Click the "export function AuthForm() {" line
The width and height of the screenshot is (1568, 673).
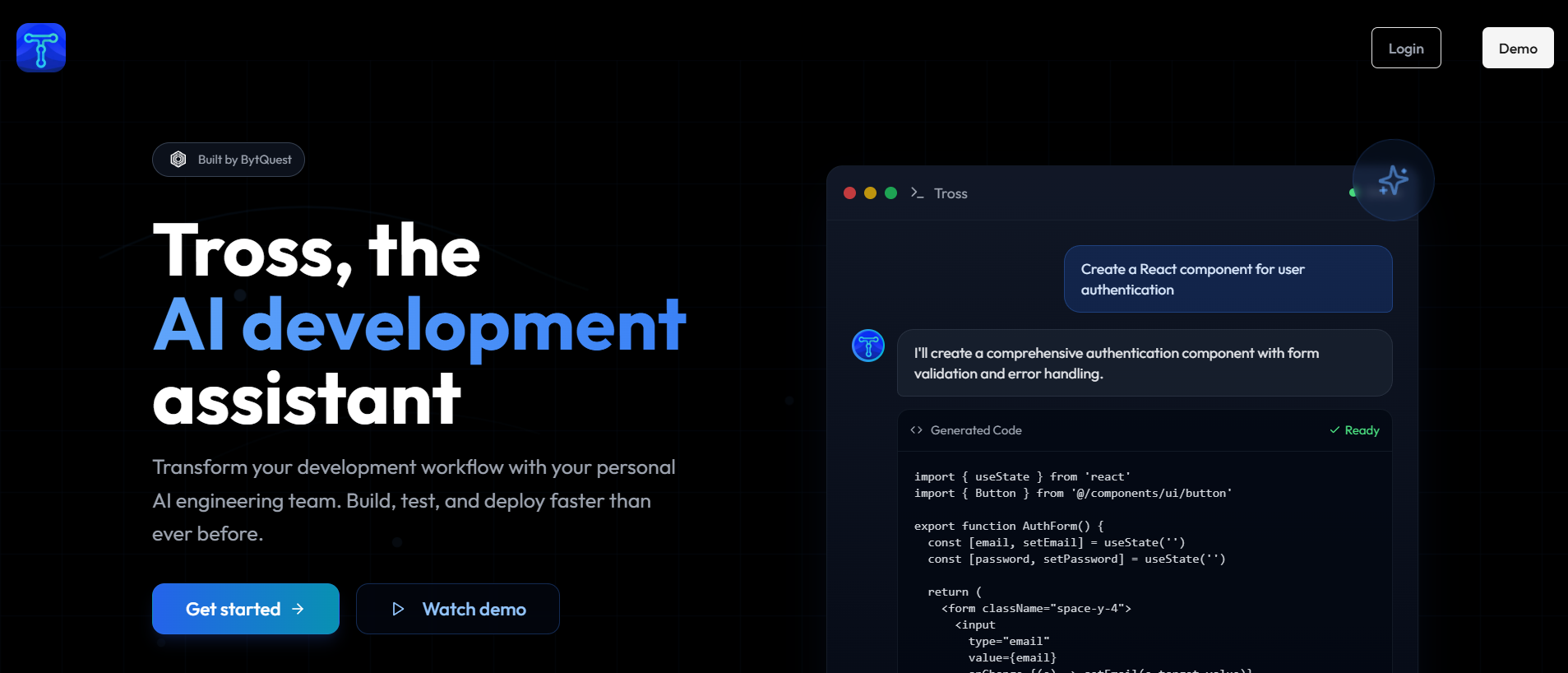(x=1009, y=526)
